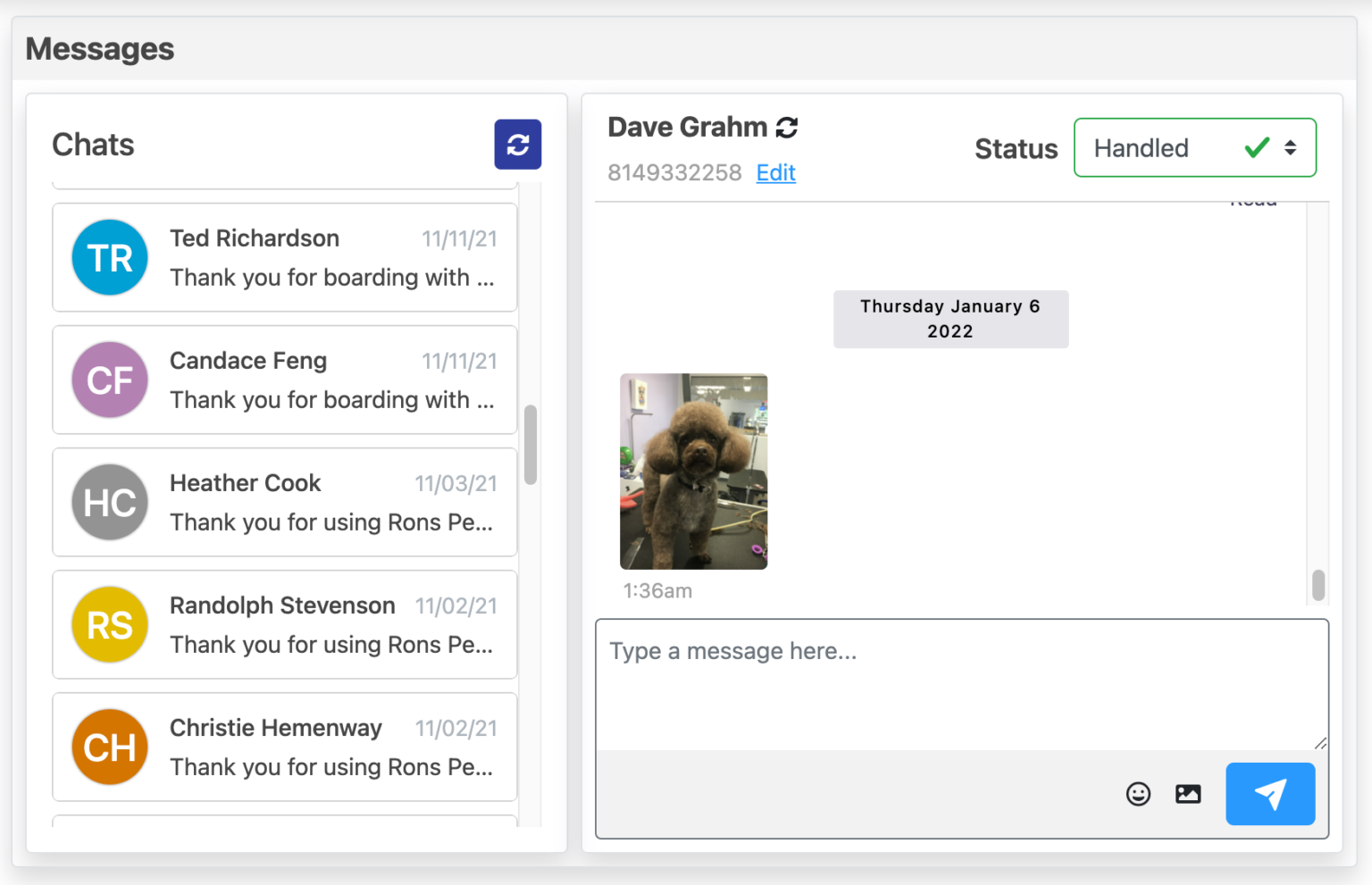Click Heather Cook's HC avatar
The height and width of the screenshot is (885, 1372).
(109, 502)
